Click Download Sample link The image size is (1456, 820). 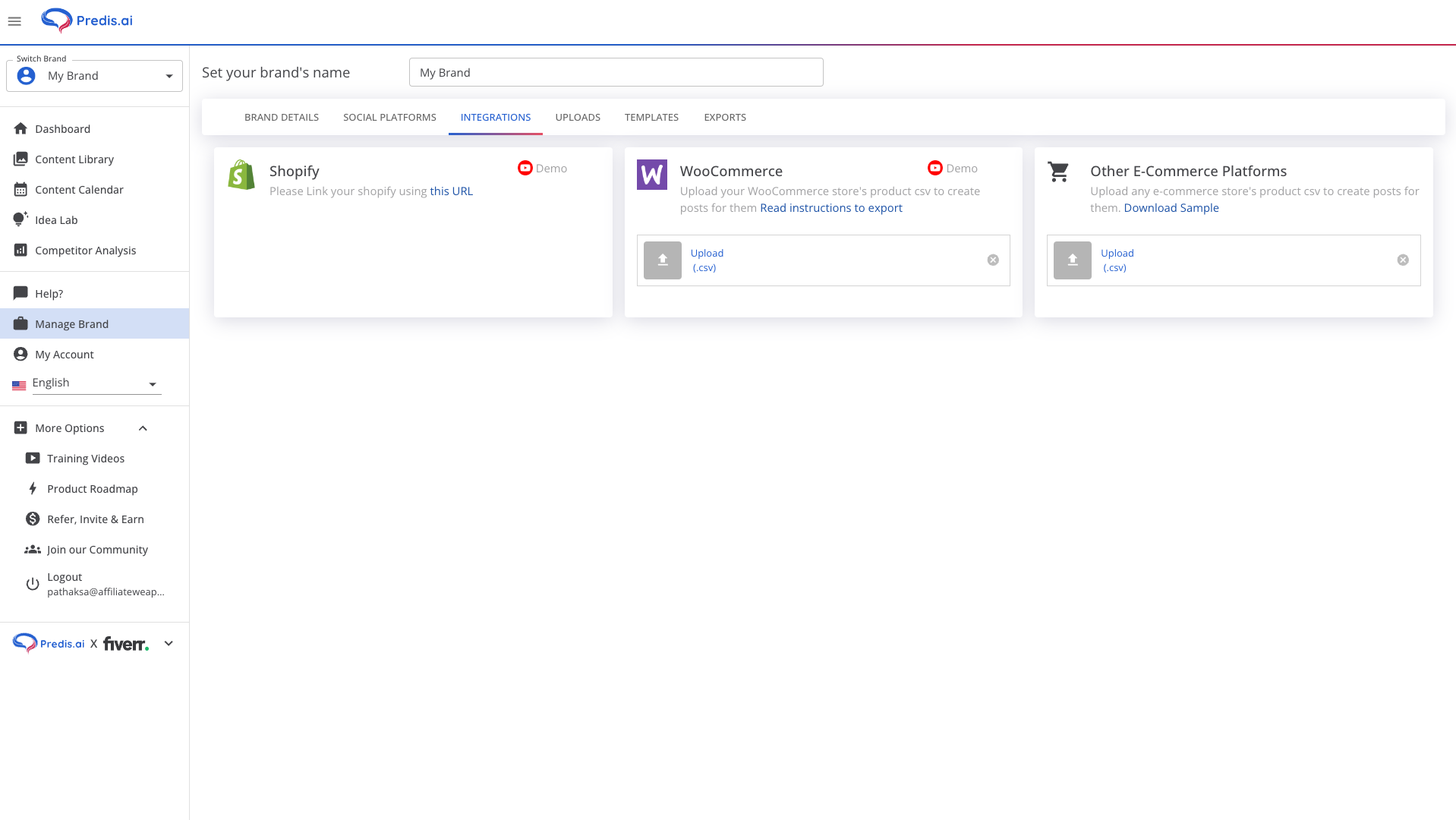coord(1171,207)
